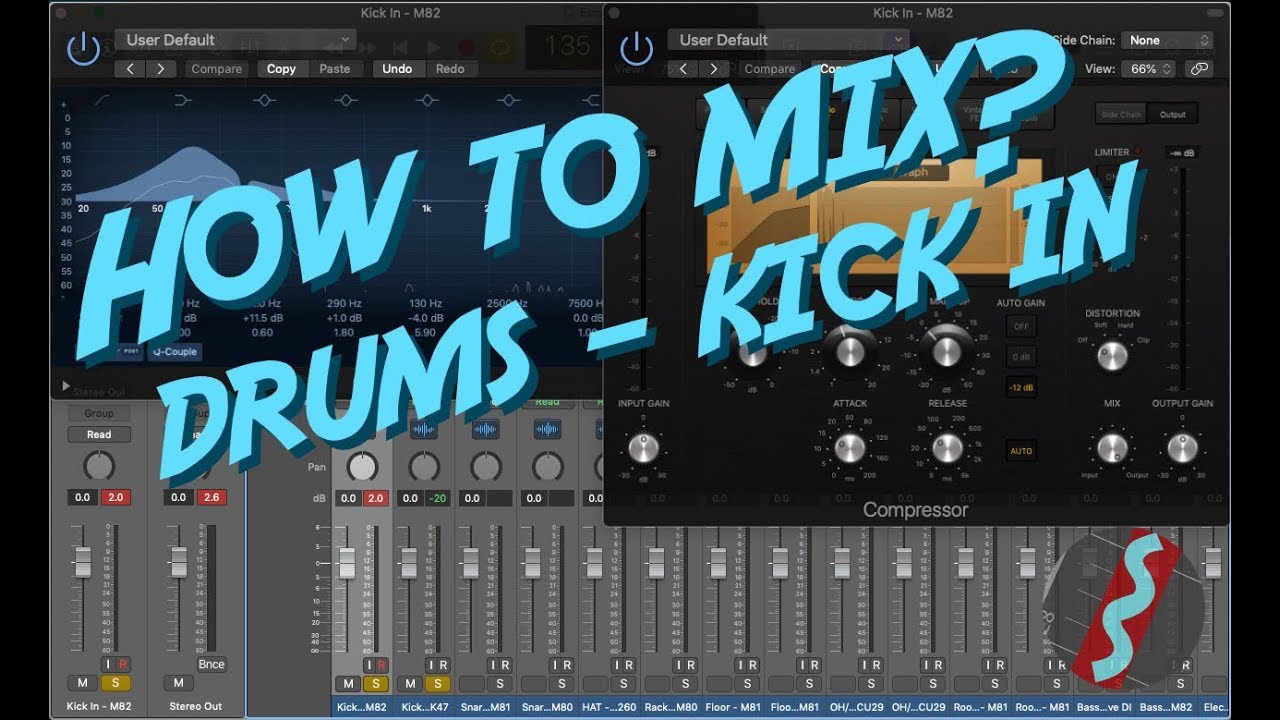1280x720 pixels.
Task: Click the Release knob in Compressor
Action: [x=947, y=447]
